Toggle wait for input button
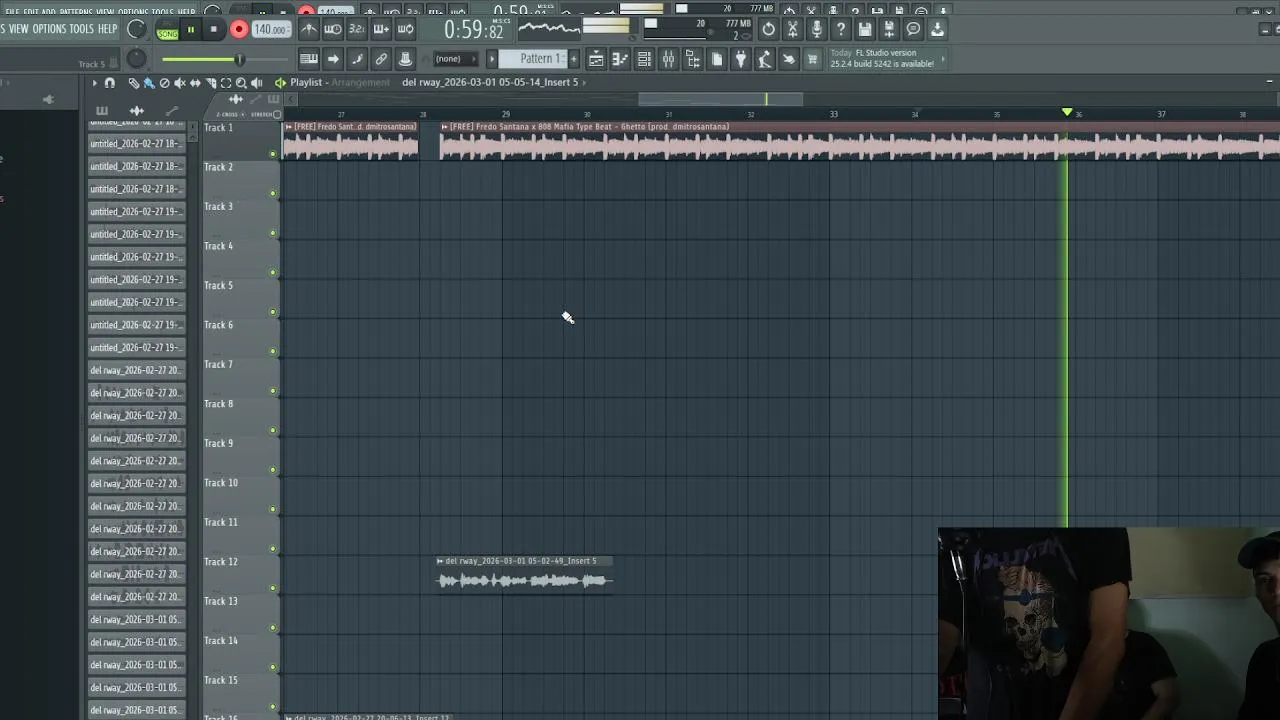 (333, 29)
